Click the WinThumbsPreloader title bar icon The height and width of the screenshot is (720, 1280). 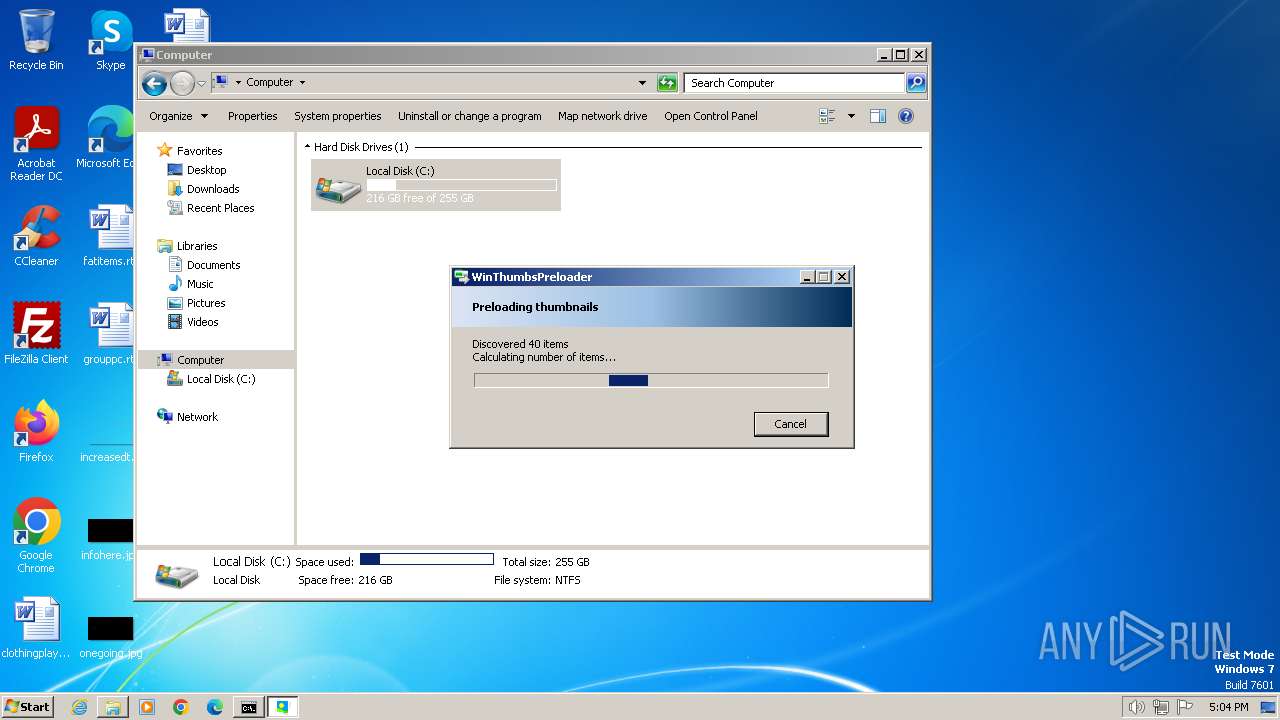461,277
